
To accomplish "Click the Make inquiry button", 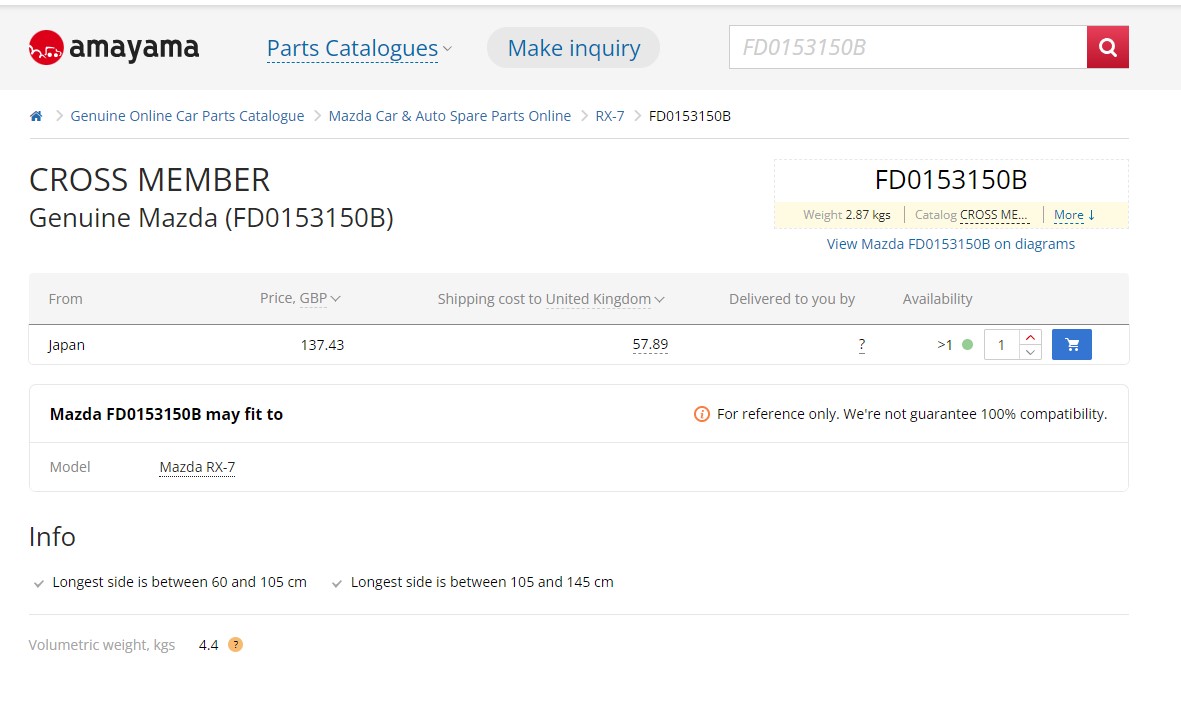I will click(573, 47).
